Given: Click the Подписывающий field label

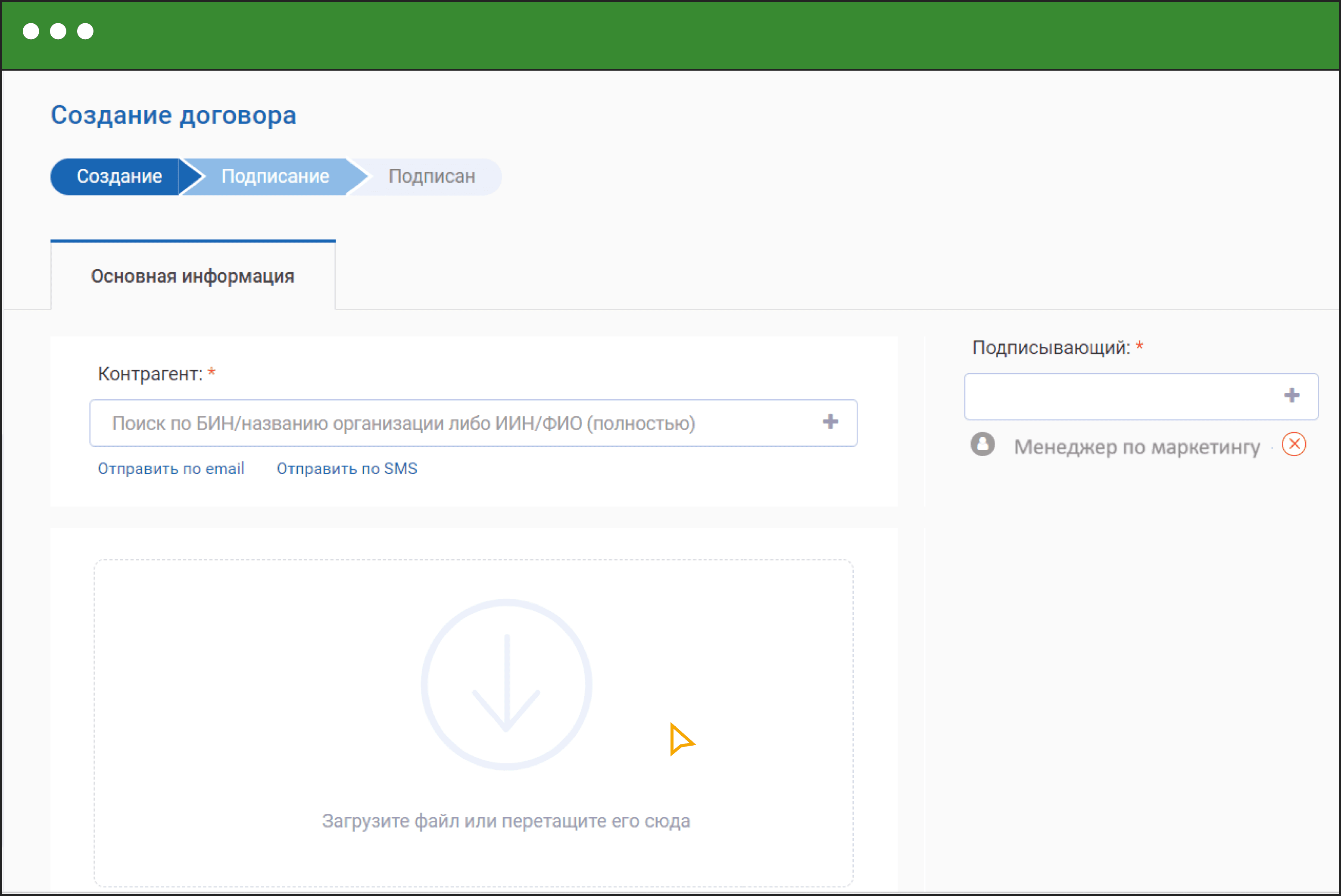Looking at the screenshot, I should tap(1051, 348).
